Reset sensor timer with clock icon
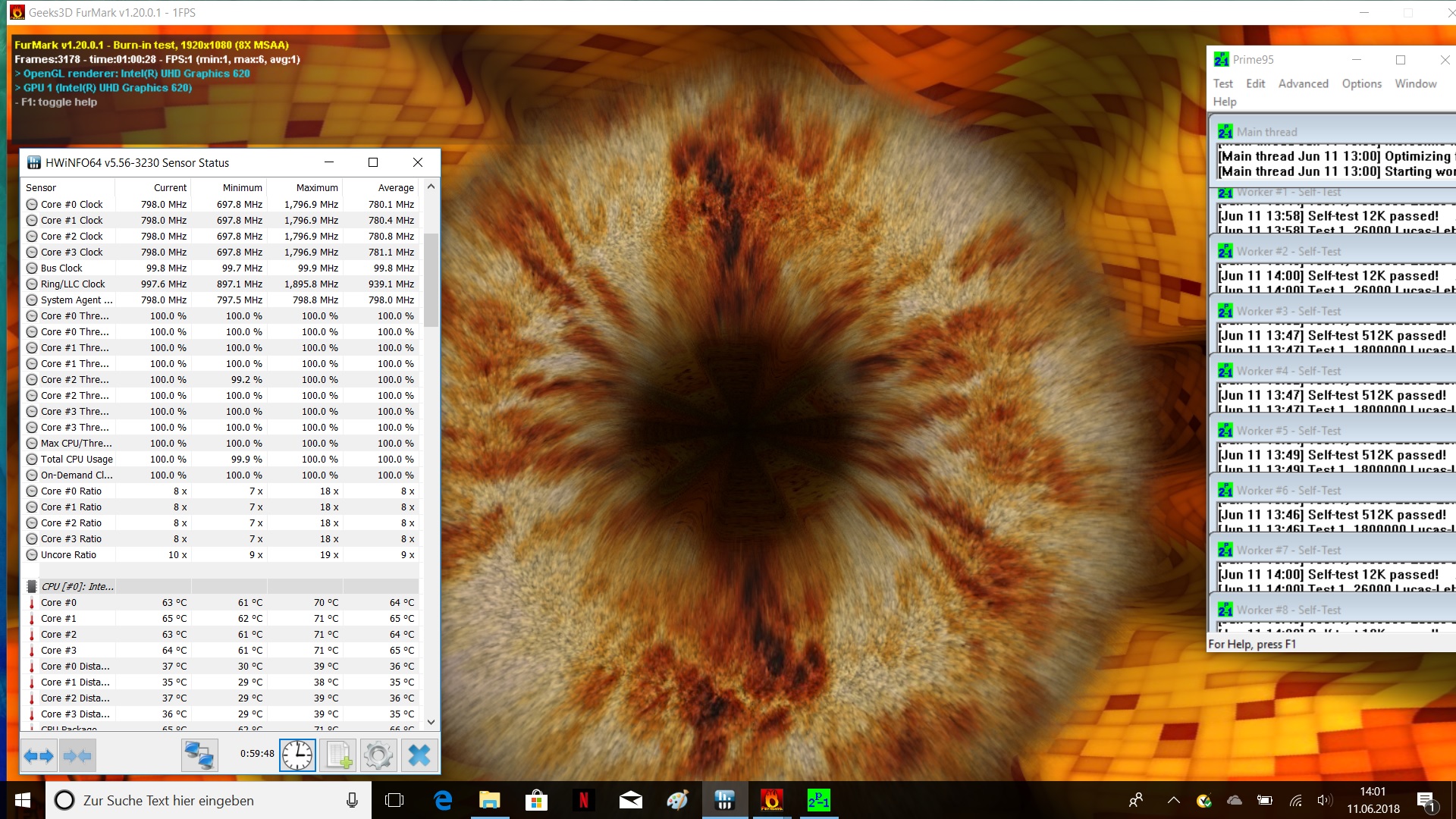This screenshot has height=819, width=1456. click(297, 755)
